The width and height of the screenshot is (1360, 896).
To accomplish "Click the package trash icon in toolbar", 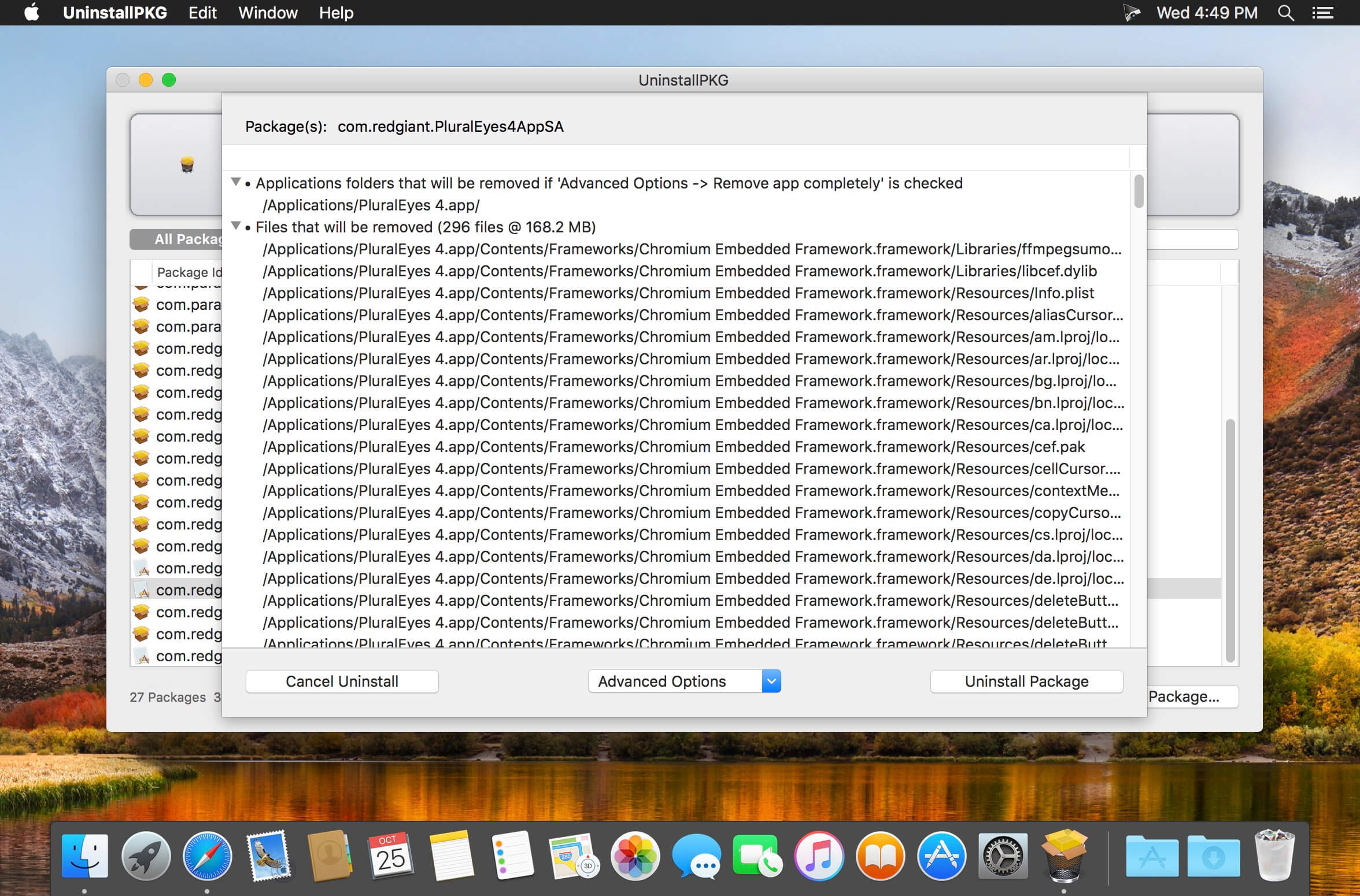I will (187, 165).
